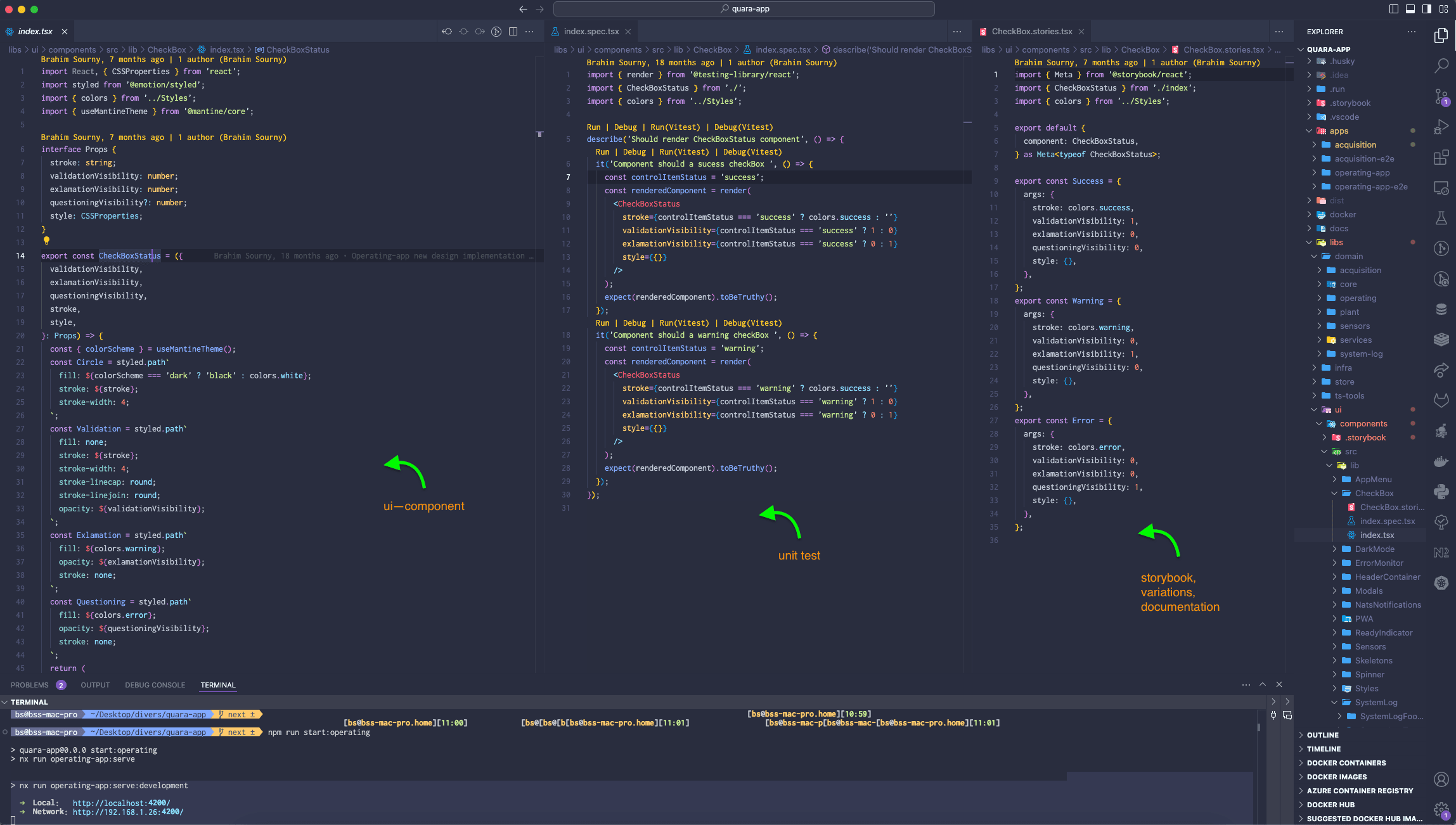Viewport: 1456px width, 825px height.
Task: Open the Docker whale view
Action: [1441, 461]
